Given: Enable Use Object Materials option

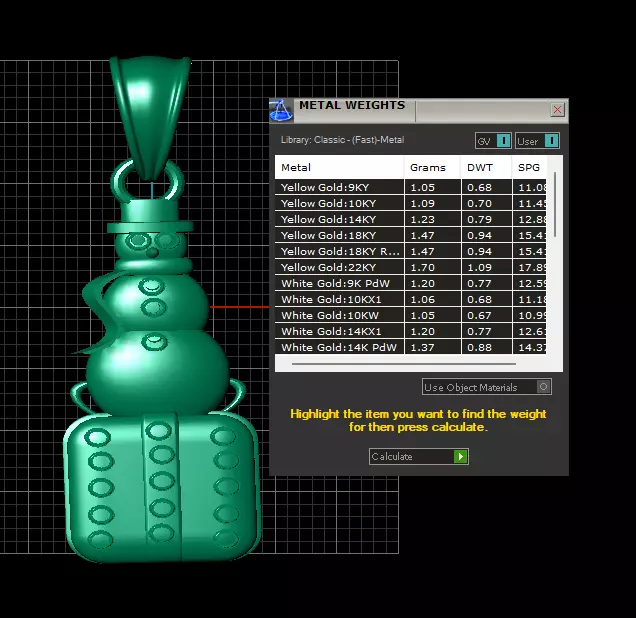Looking at the screenshot, I should 486,387.
